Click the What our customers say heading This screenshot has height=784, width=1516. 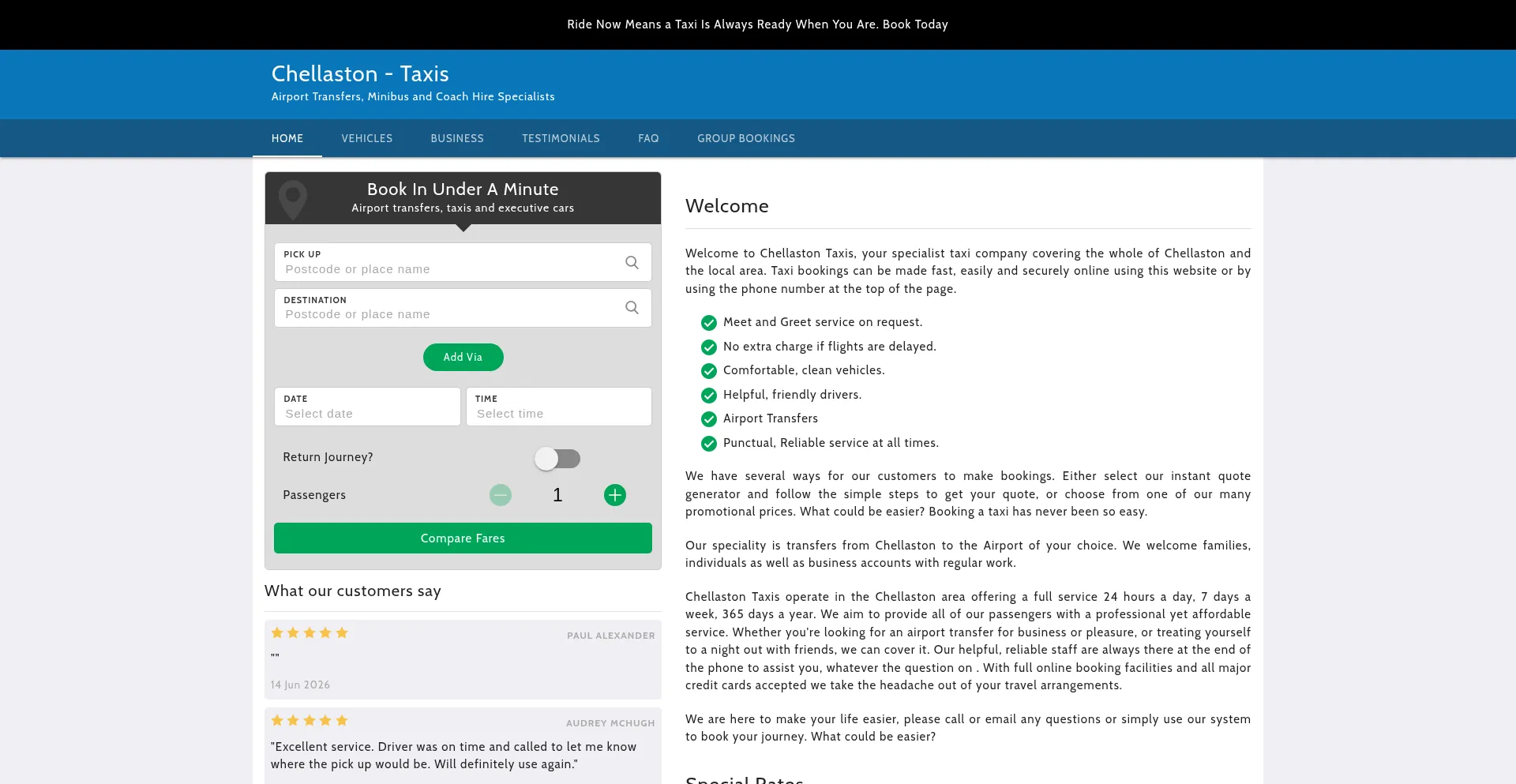(x=353, y=591)
